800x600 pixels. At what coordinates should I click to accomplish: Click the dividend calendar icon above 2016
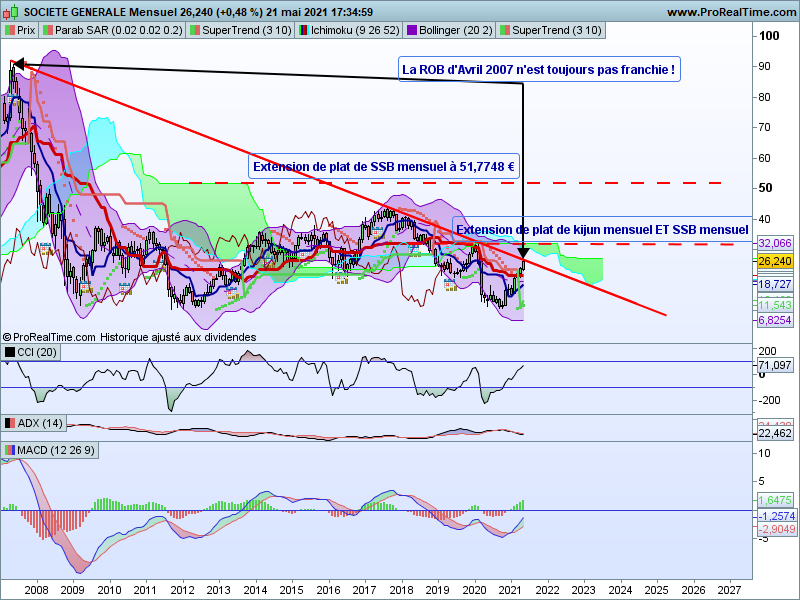click(341, 279)
